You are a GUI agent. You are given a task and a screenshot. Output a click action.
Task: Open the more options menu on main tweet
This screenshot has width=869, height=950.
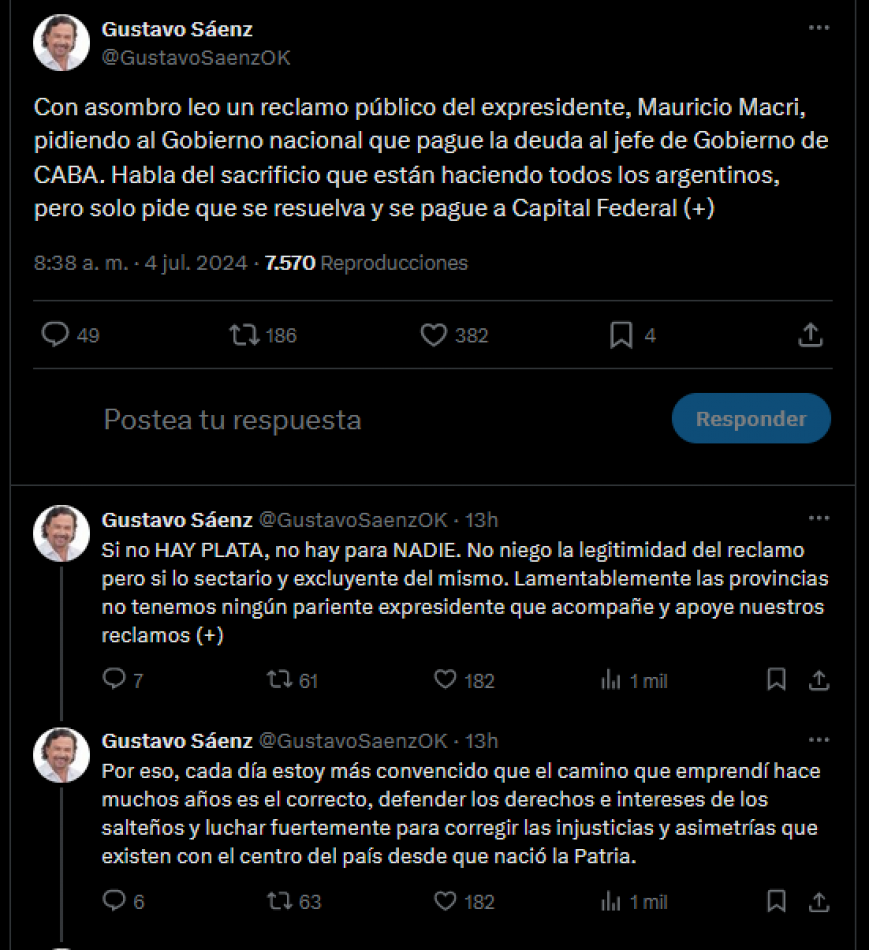819,27
